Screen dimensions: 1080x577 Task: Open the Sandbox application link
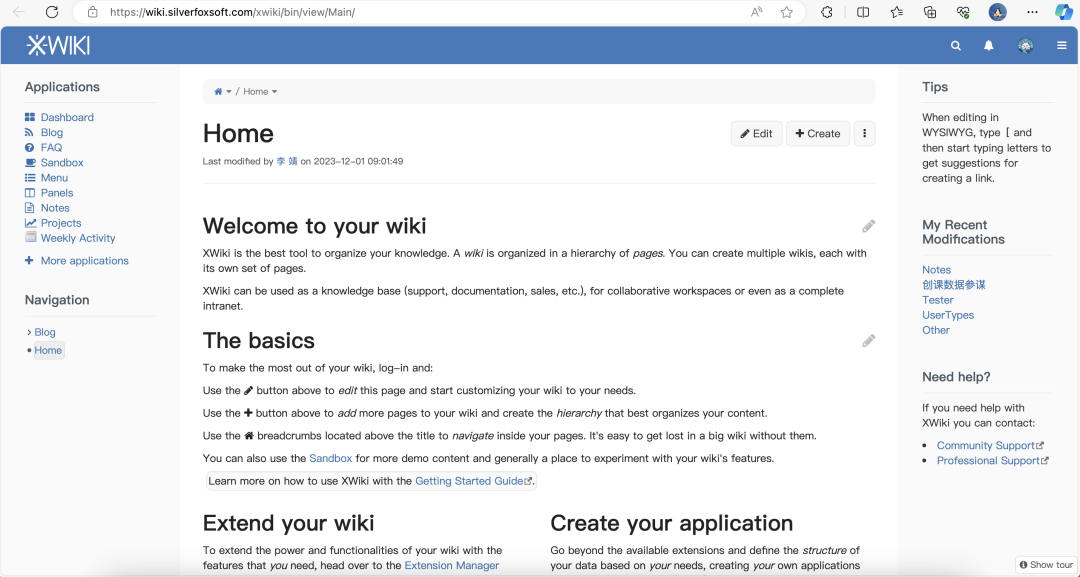(62, 162)
